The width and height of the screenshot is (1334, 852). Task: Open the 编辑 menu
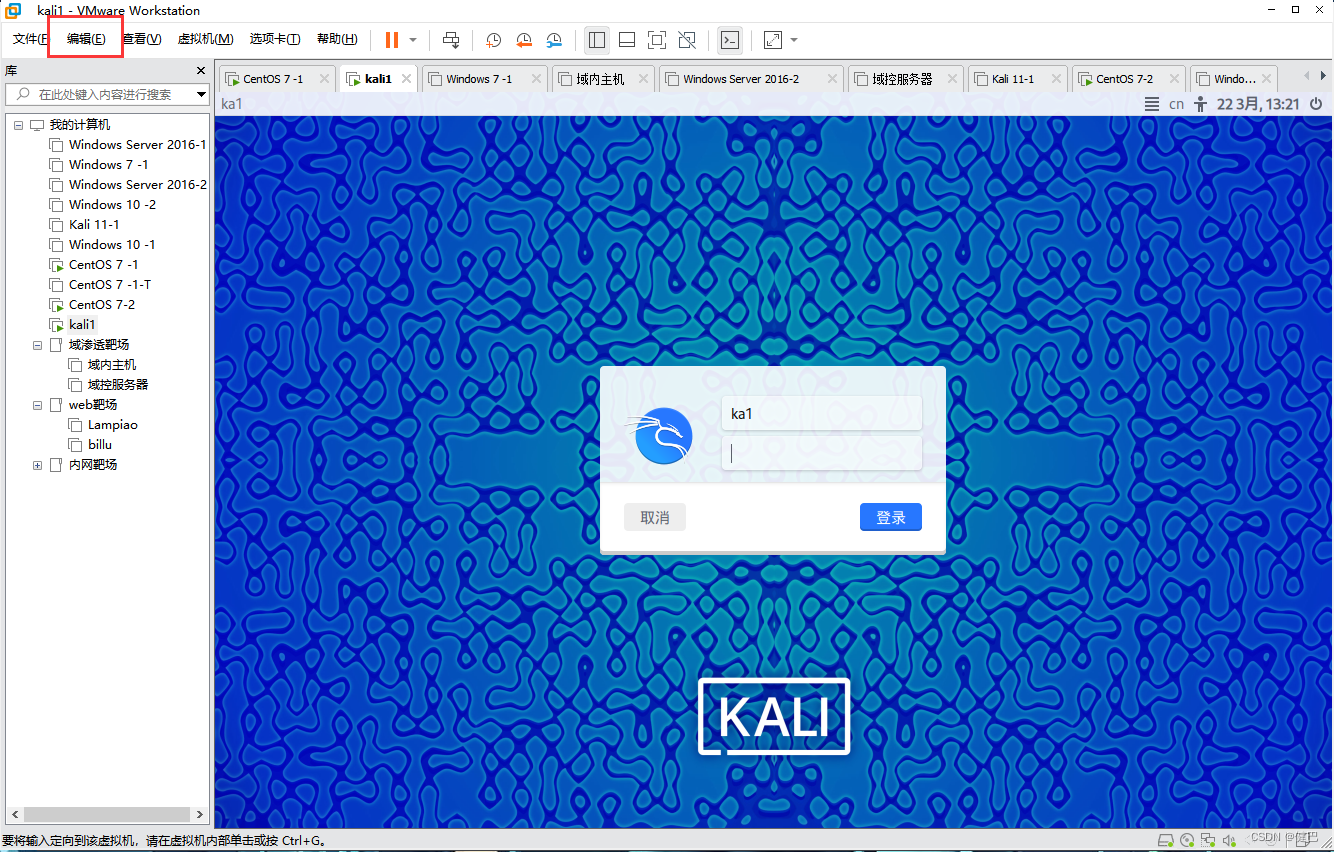(x=86, y=39)
